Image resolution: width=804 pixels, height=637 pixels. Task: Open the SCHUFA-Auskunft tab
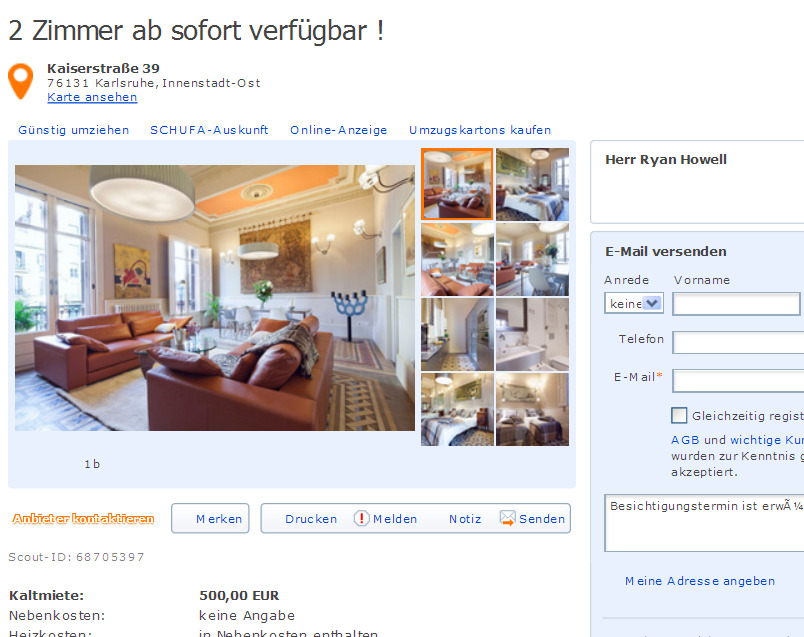point(209,130)
